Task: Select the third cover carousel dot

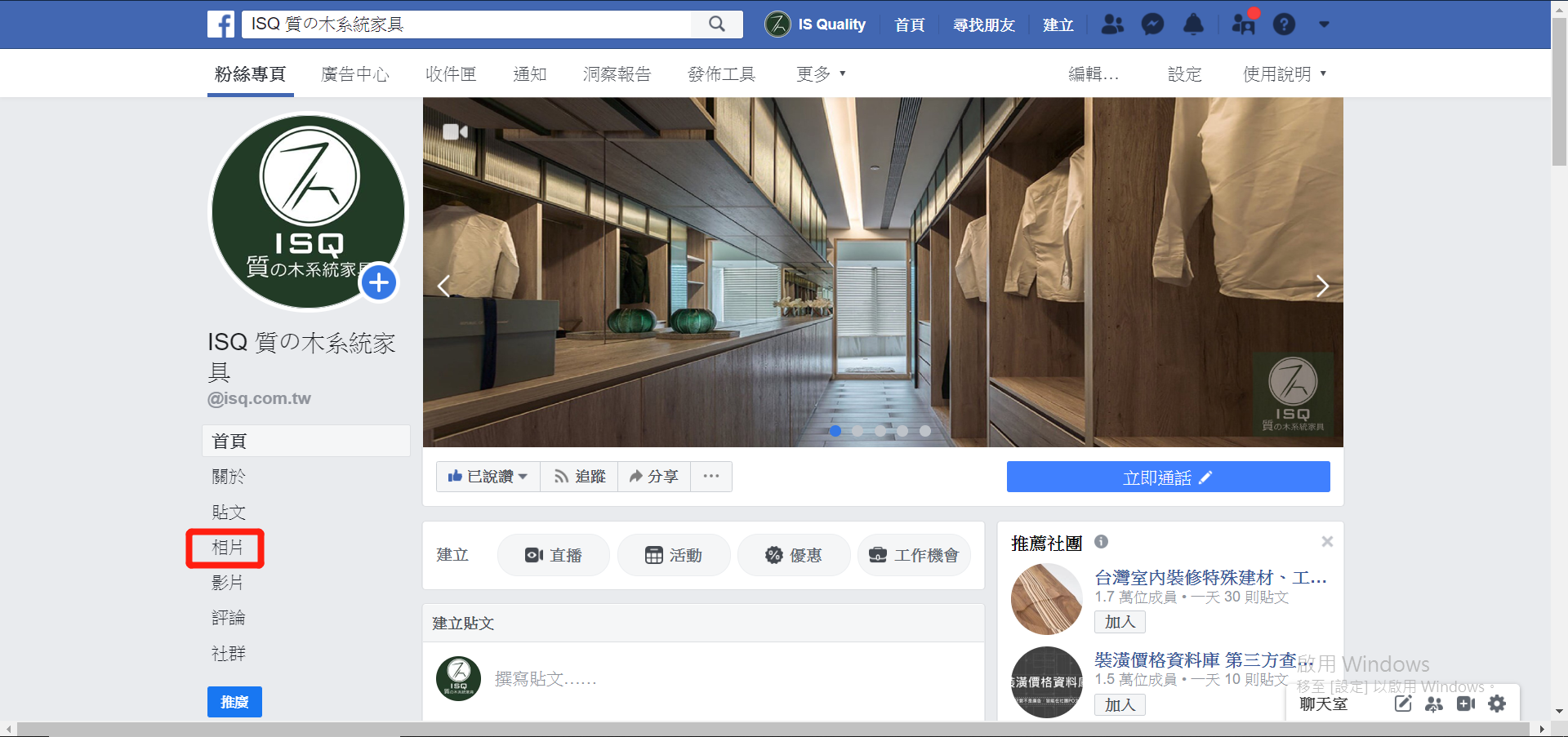Action: [880, 431]
